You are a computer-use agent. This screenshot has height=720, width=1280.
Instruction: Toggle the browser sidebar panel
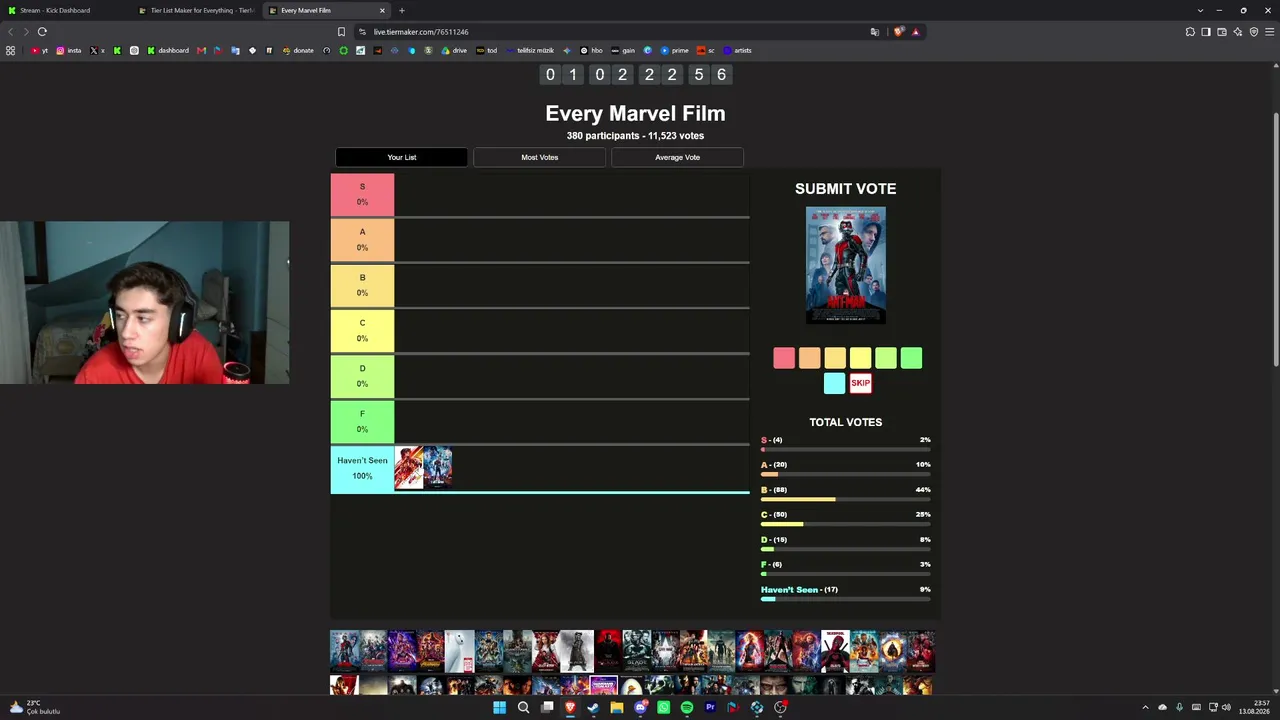[x=1206, y=31]
